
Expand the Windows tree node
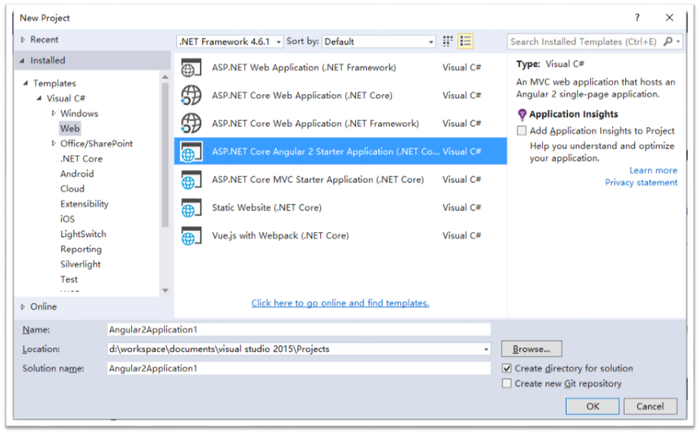pyautogui.click(x=54, y=113)
